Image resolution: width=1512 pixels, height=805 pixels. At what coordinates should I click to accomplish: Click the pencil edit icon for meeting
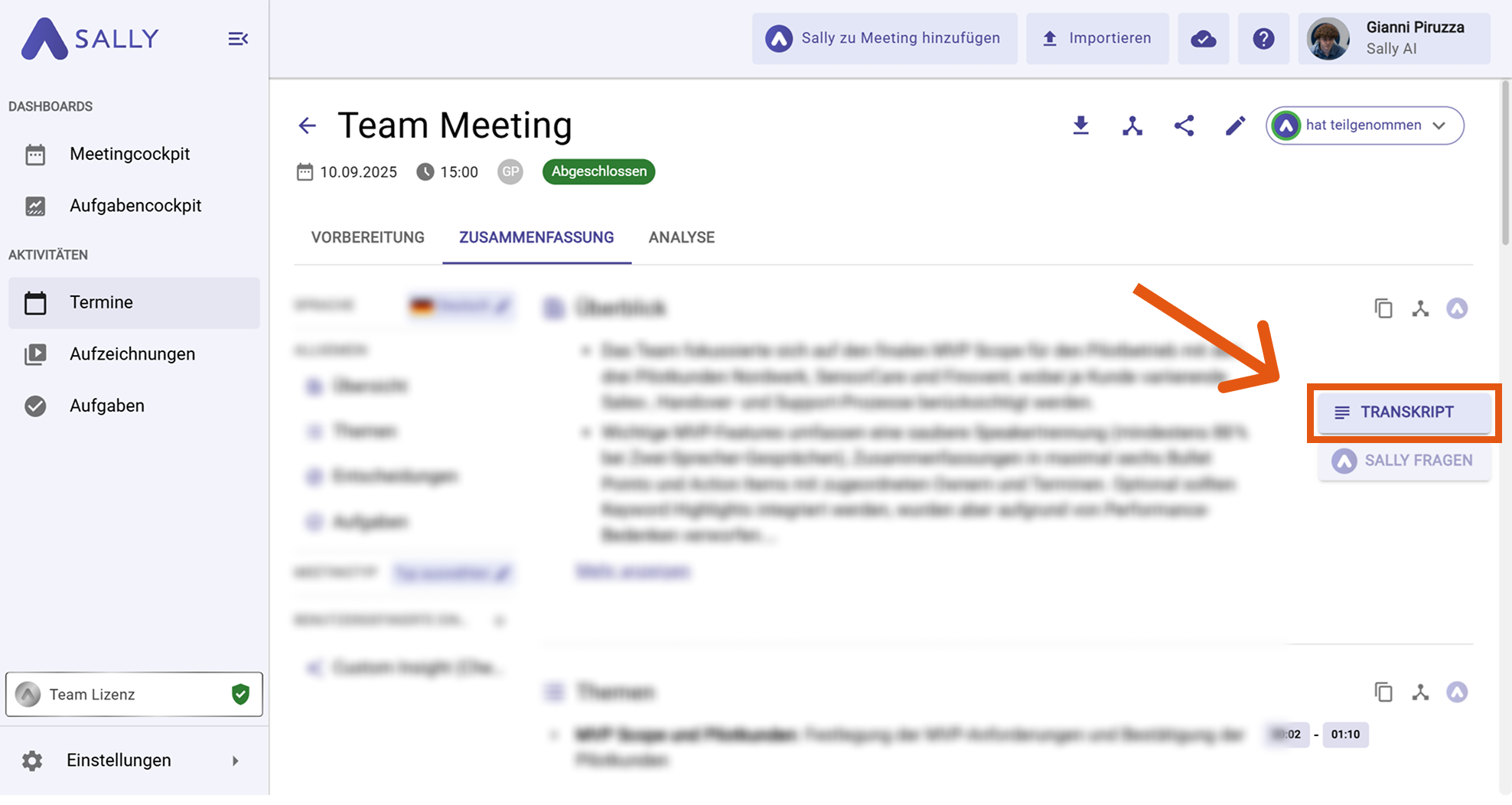click(x=1235, y=125)
